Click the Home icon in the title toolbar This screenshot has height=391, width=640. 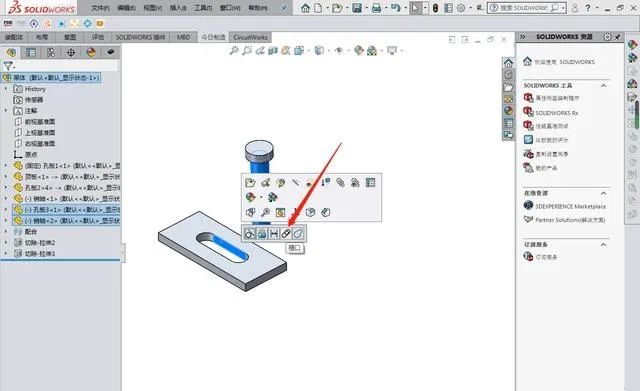305,8
